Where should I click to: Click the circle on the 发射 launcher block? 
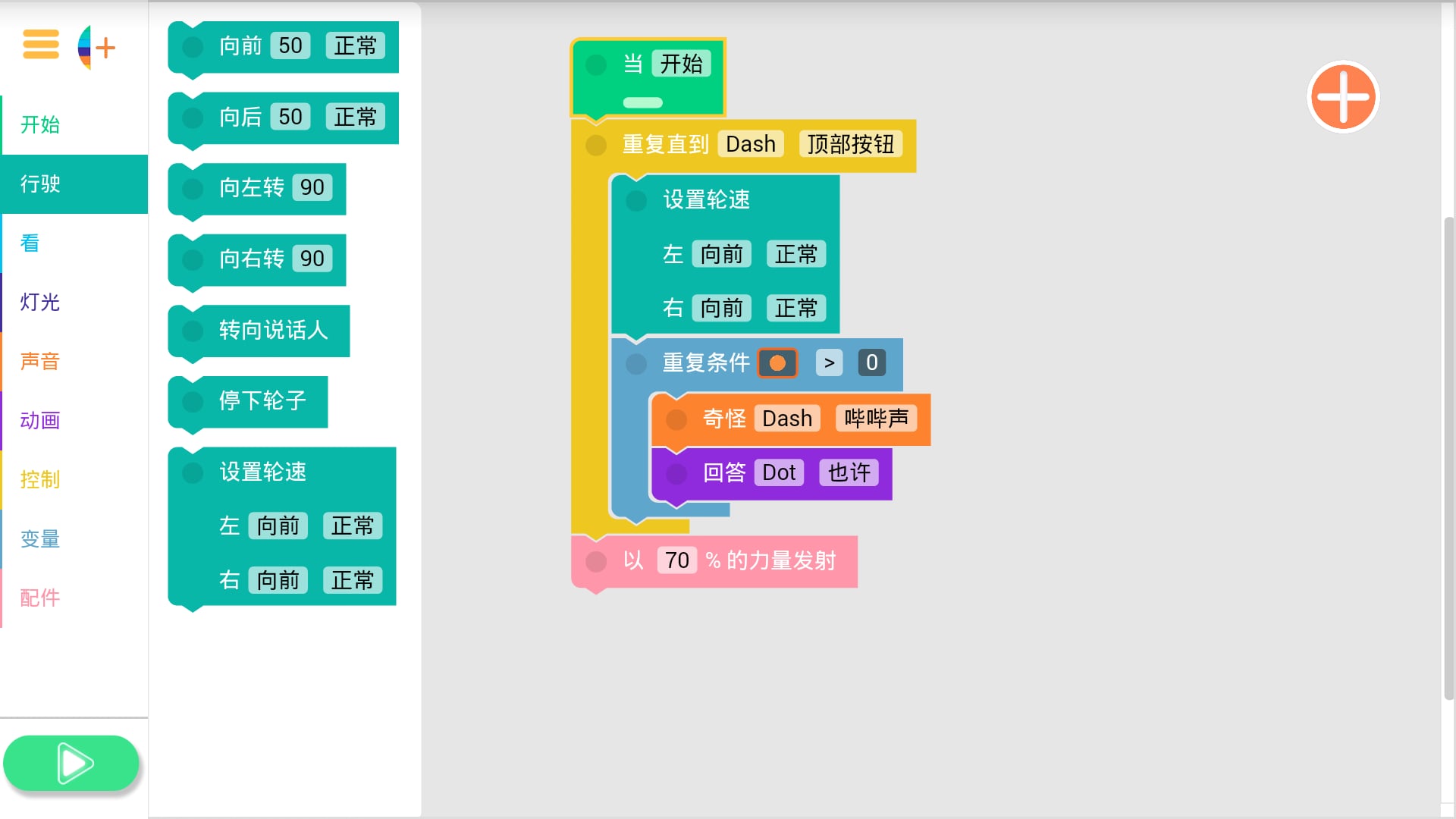pyautogui.click(x=596, y=561)
